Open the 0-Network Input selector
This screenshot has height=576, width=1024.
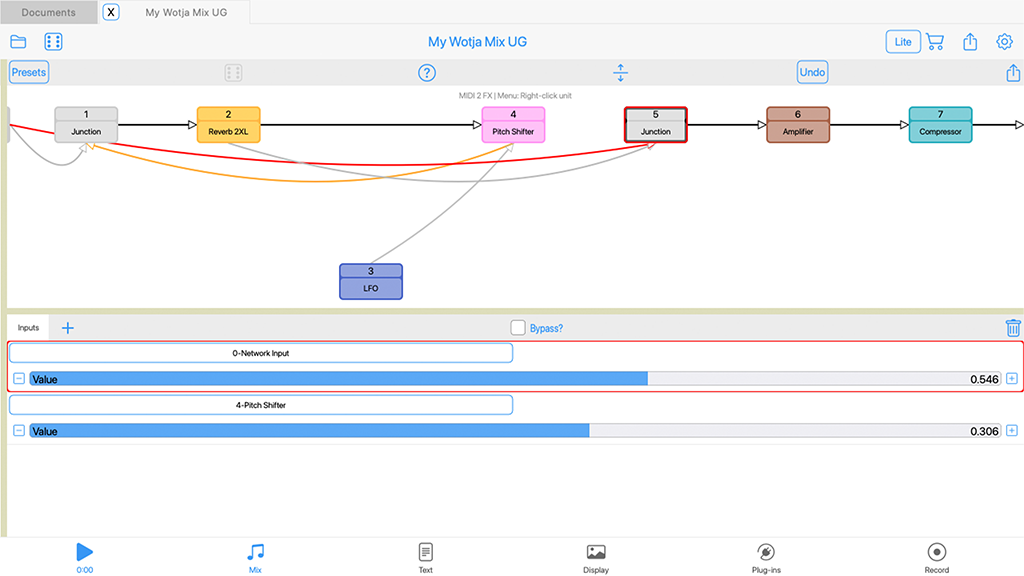[x=260, y=353]
